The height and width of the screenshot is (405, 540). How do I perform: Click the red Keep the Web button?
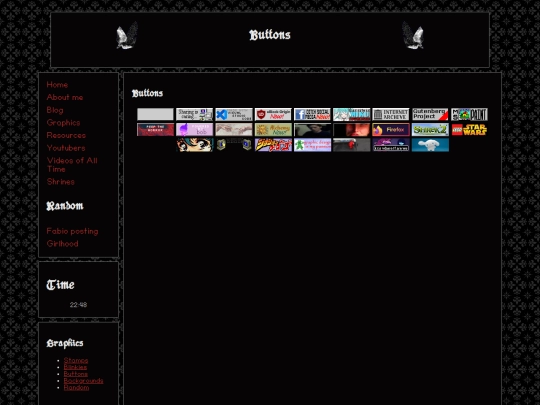[x=155, y=130]
